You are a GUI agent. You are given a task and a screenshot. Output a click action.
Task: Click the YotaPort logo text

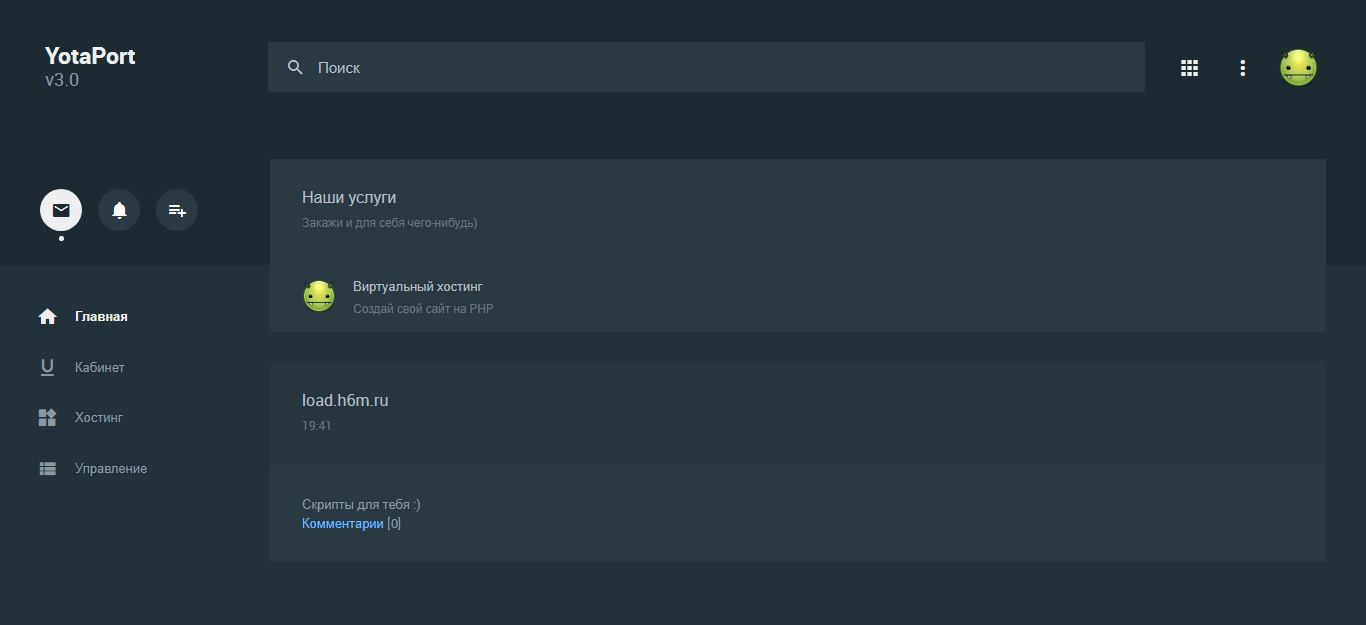pyautogui.click(x=90, y=56)
